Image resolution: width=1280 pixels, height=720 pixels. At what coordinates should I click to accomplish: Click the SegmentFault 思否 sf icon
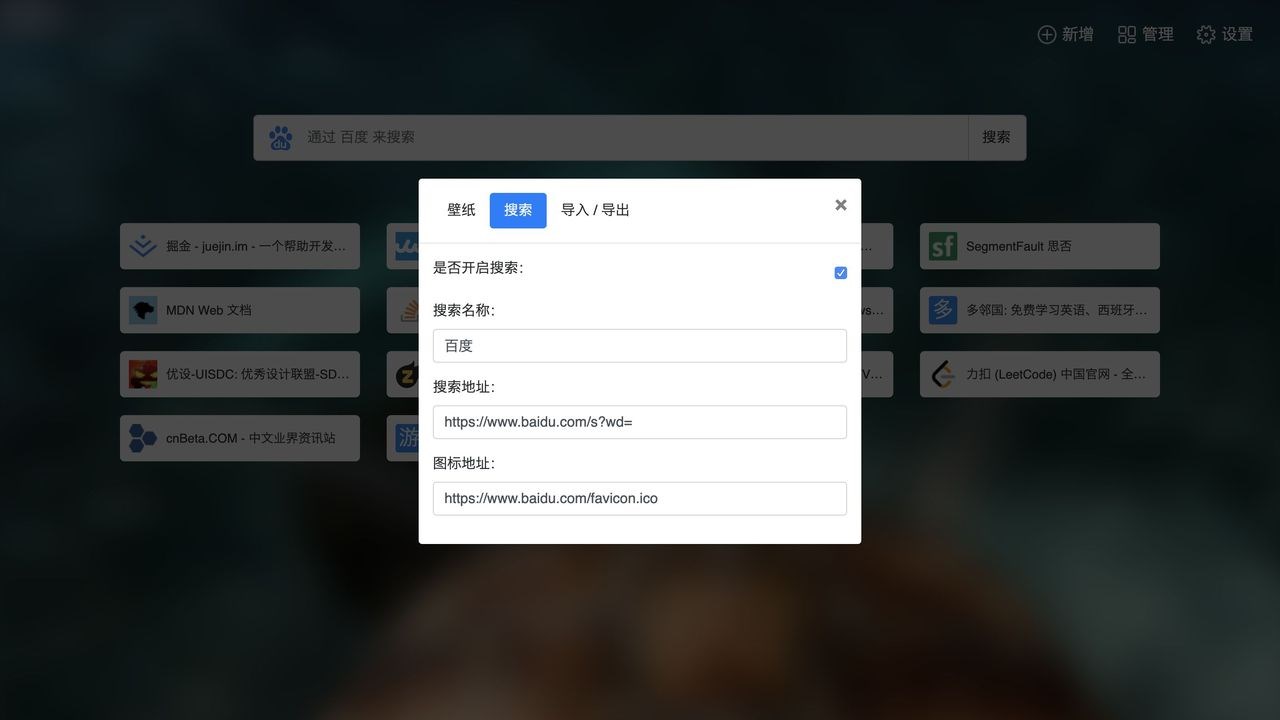[943, 246]
